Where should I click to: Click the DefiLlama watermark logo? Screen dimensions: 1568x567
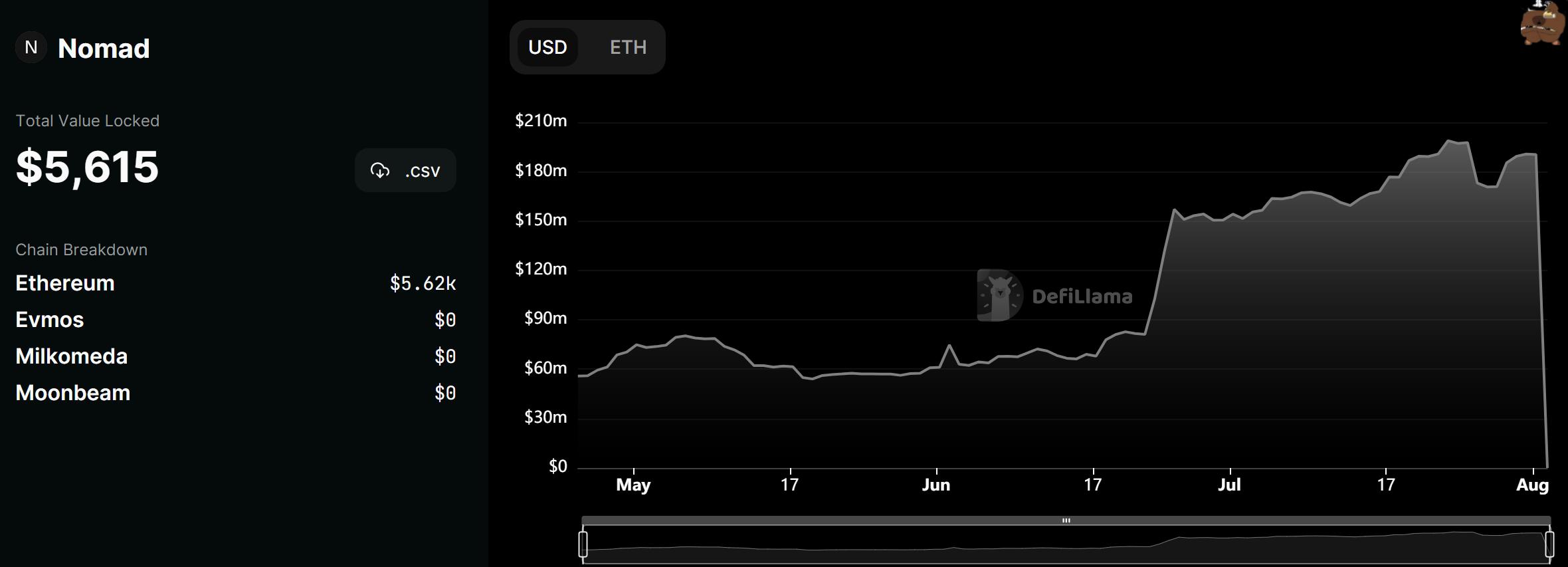tap(1000, 295)
